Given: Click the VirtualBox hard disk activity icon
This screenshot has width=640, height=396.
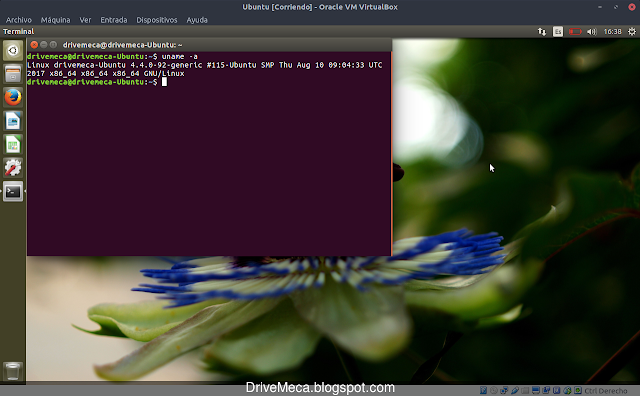Looking at the screenshot, I should (x=483, y=390).
